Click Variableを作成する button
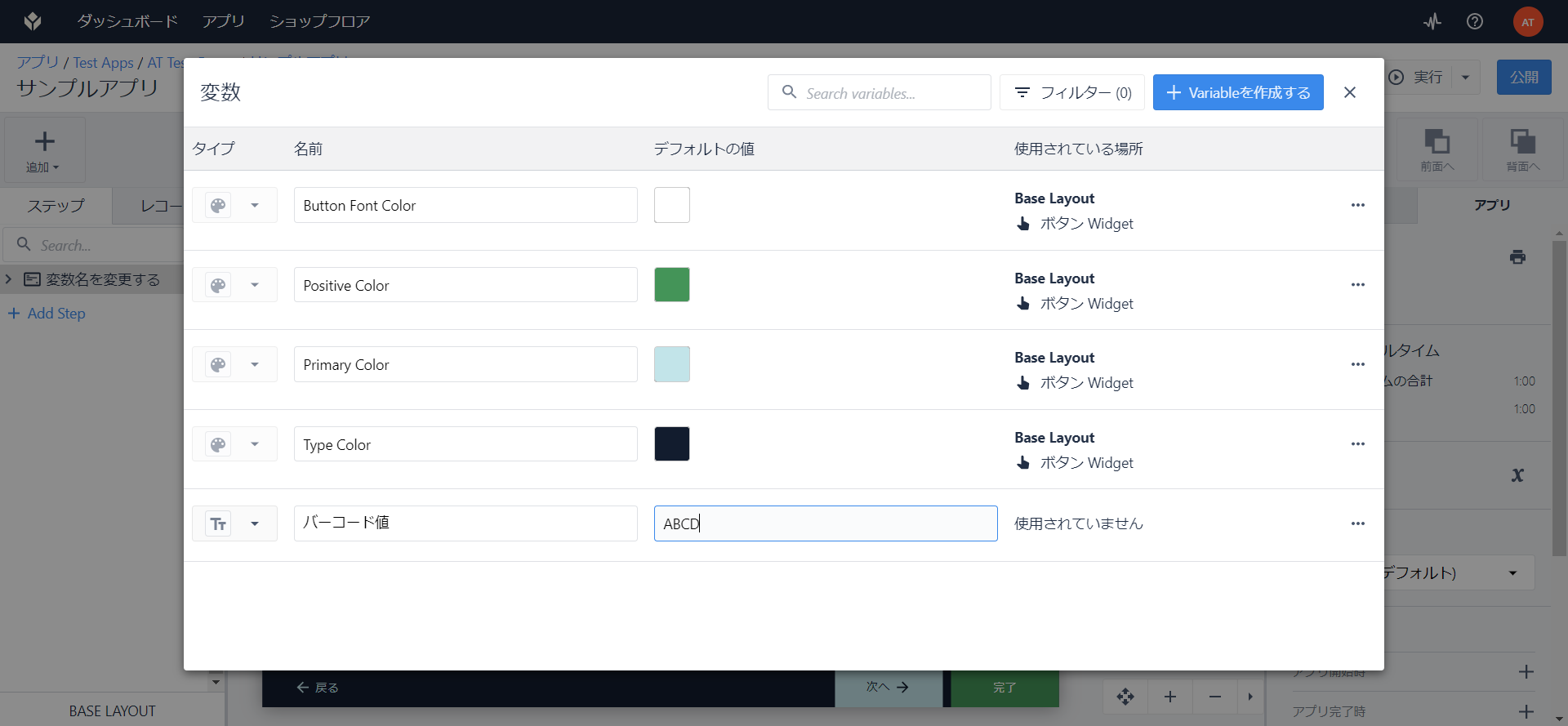The height and width of the screenshot is (726, 1568). coord(1238,92)
